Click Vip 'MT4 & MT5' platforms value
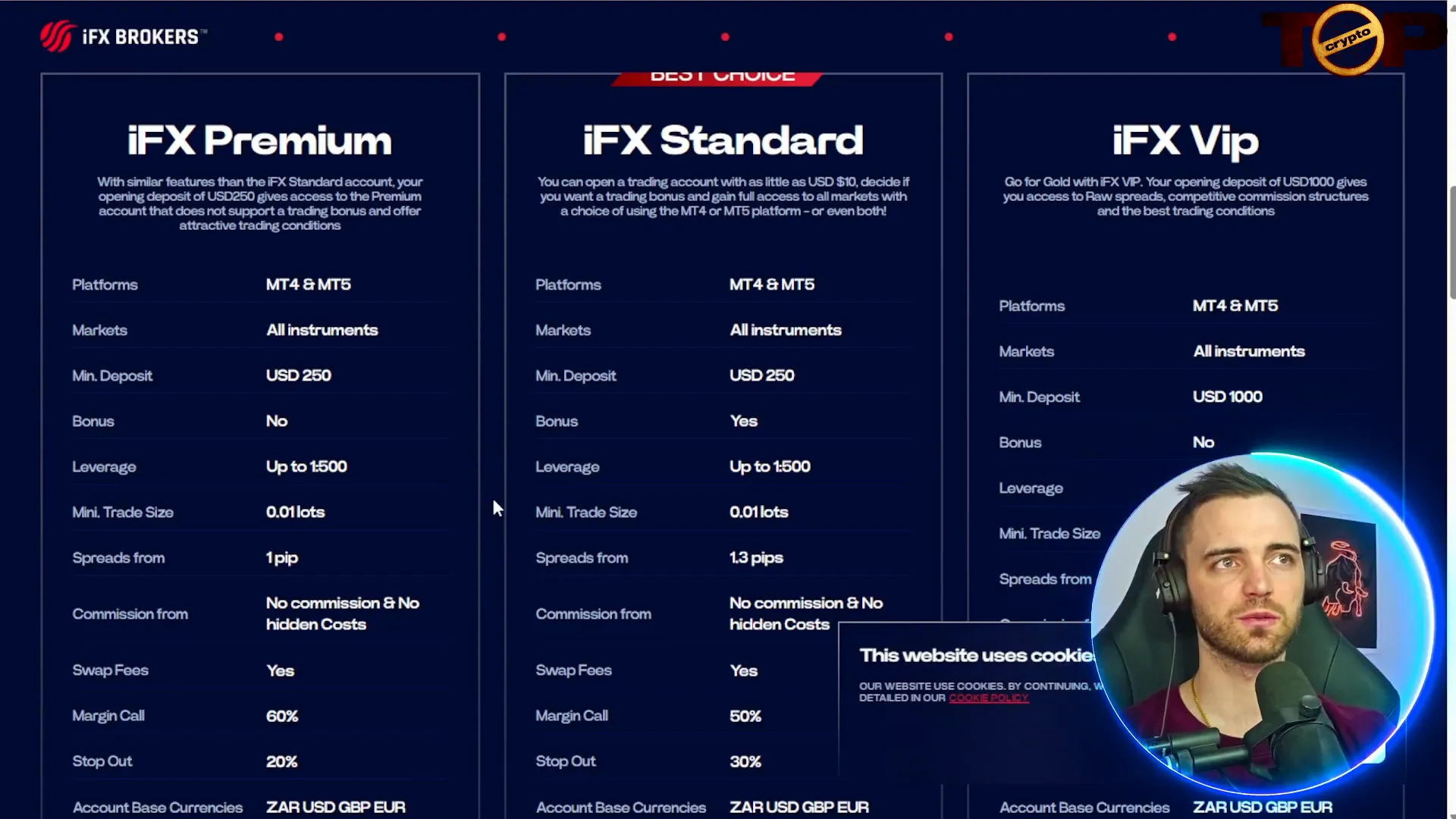 (x=1235, y=306)
